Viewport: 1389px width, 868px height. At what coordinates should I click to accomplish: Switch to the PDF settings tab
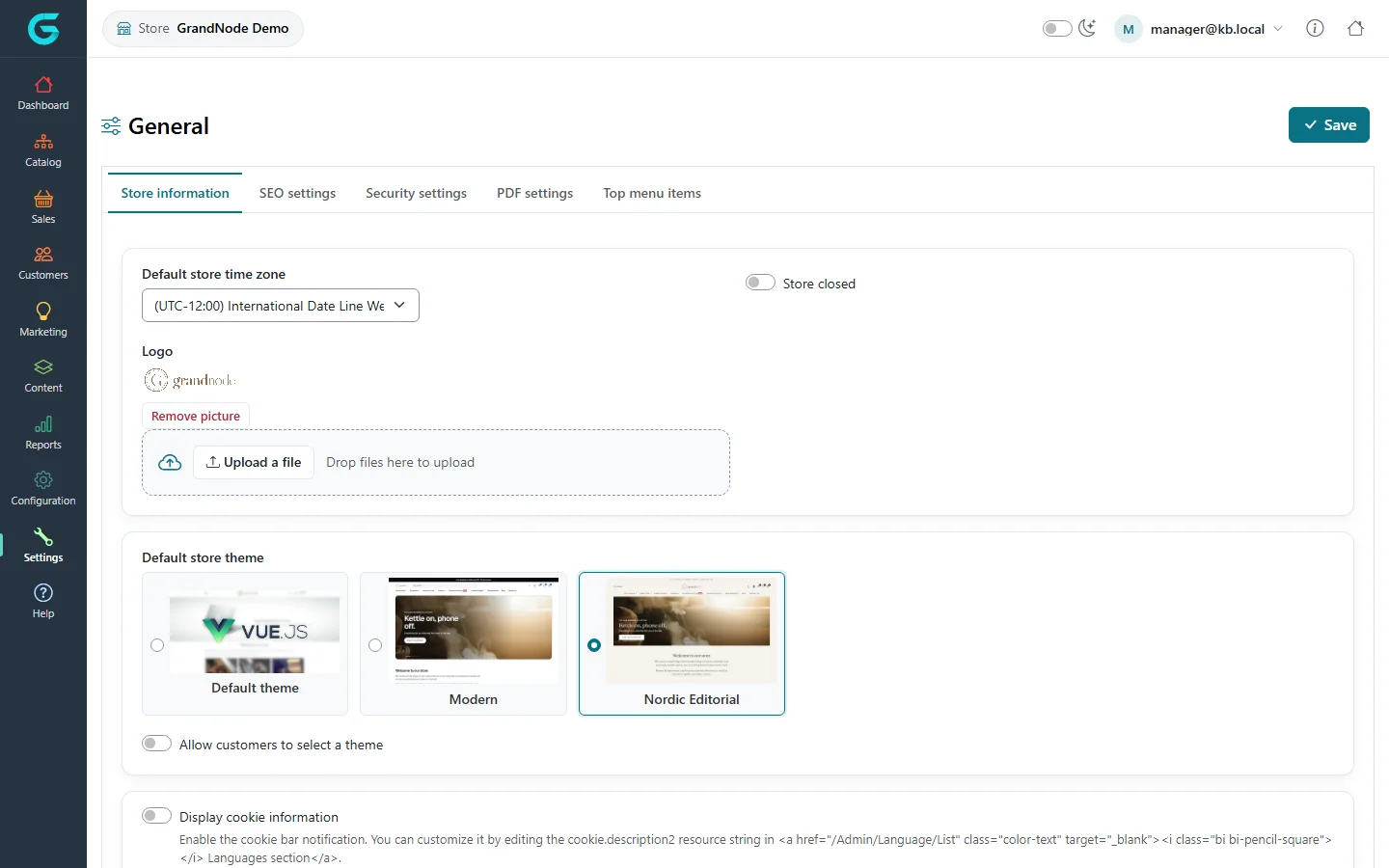coord(534,193)
